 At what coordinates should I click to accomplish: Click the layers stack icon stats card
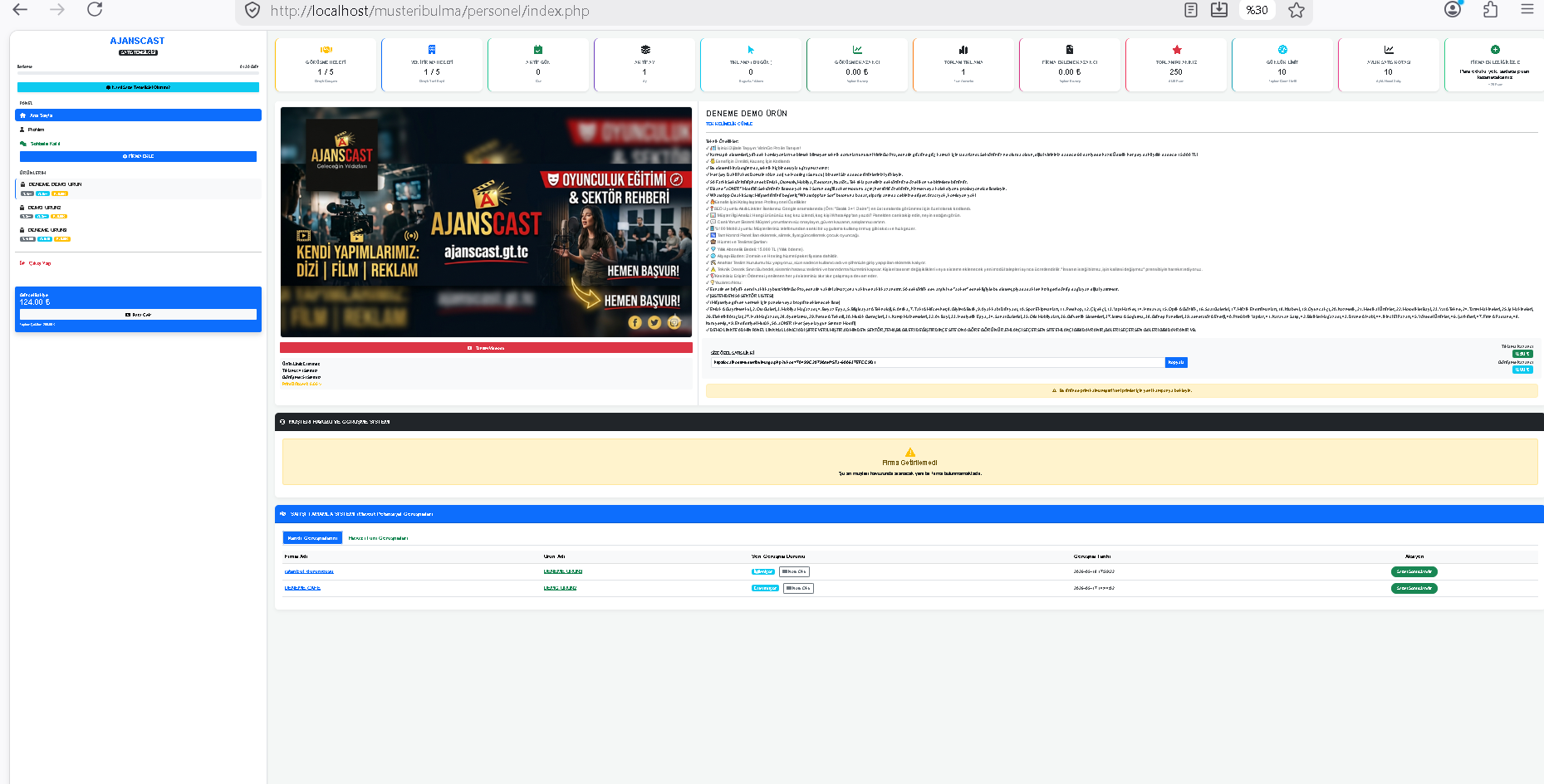point(645,50)
